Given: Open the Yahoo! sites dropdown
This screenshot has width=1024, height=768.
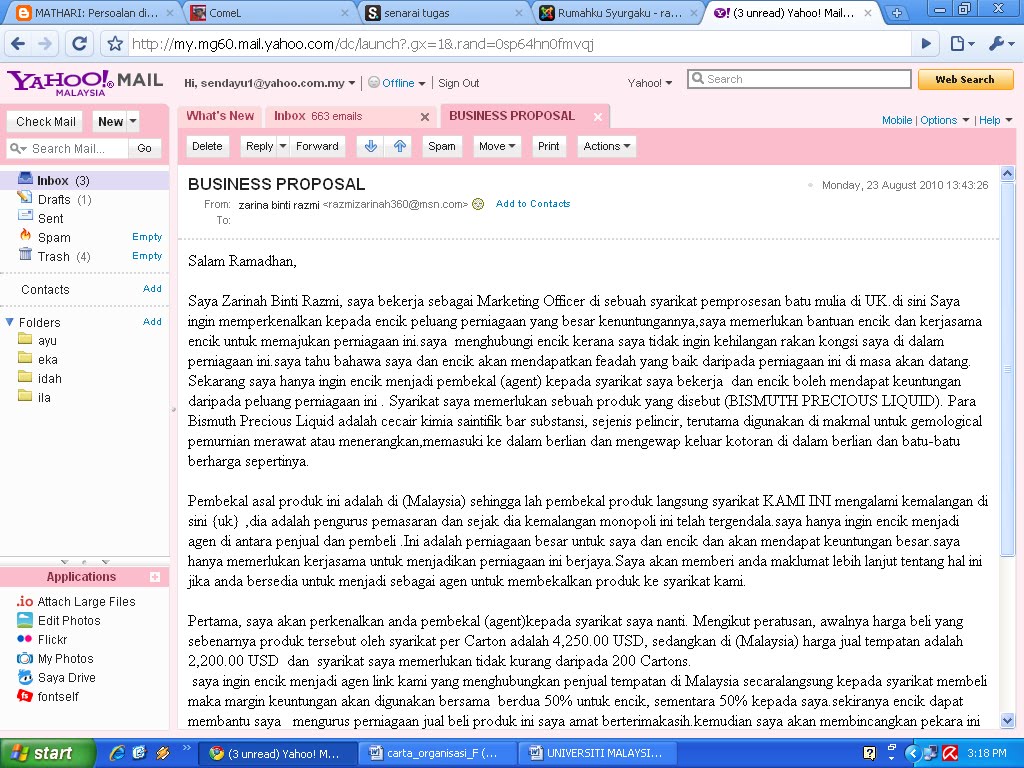Looking at the screenshot, I should click(650, 83).
